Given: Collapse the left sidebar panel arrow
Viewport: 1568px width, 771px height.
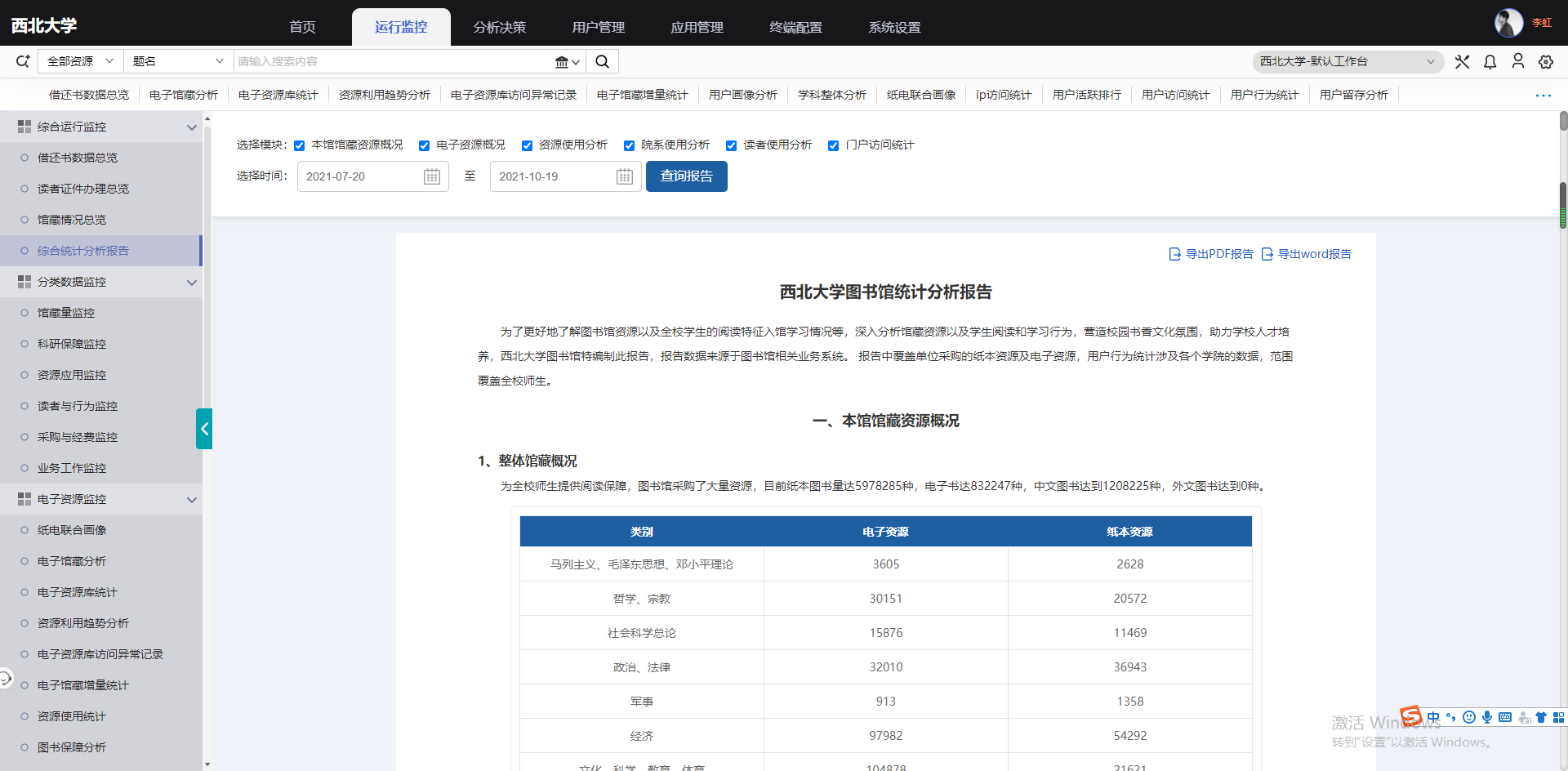Looking at the screenshot, I should pos(204,429).
